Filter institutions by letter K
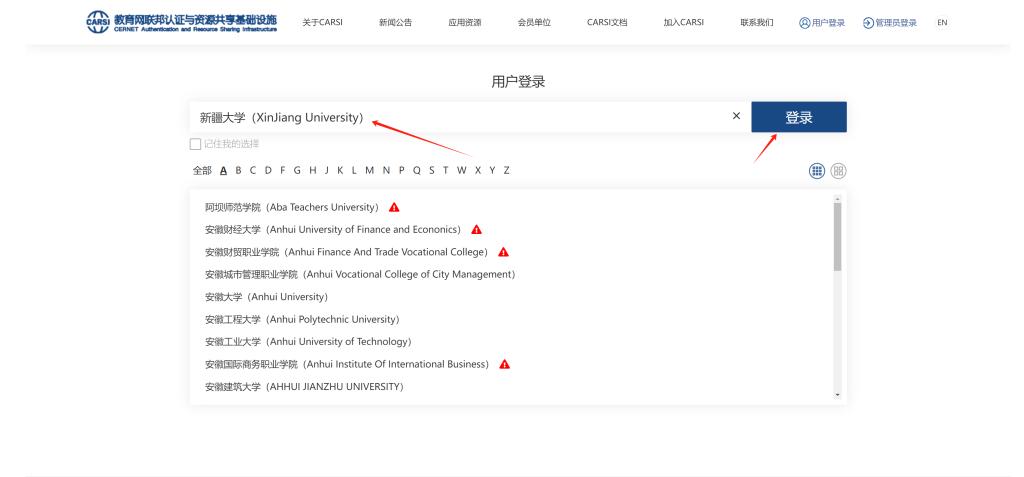 [x=340, y=171]
